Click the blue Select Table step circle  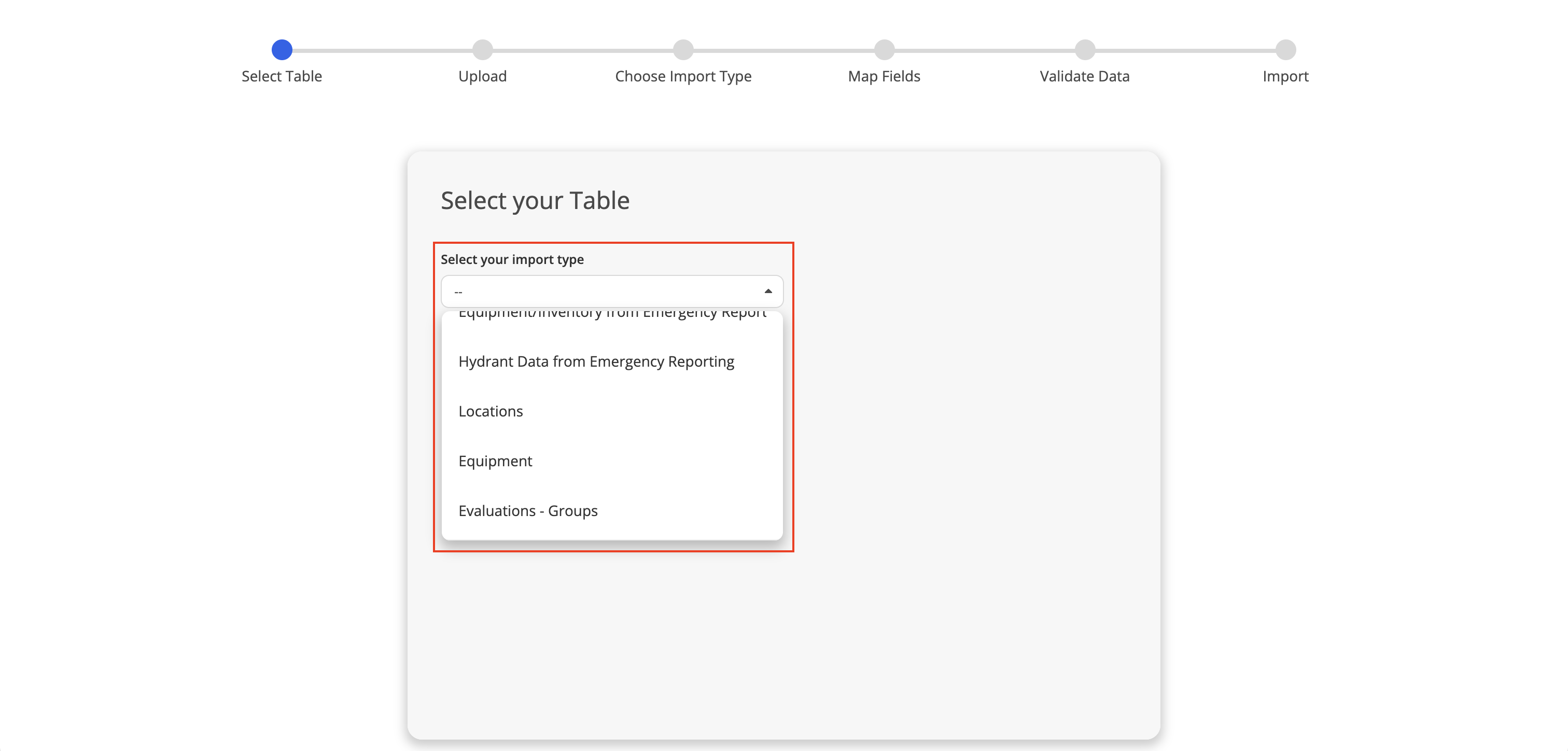(x=281, y=50)
